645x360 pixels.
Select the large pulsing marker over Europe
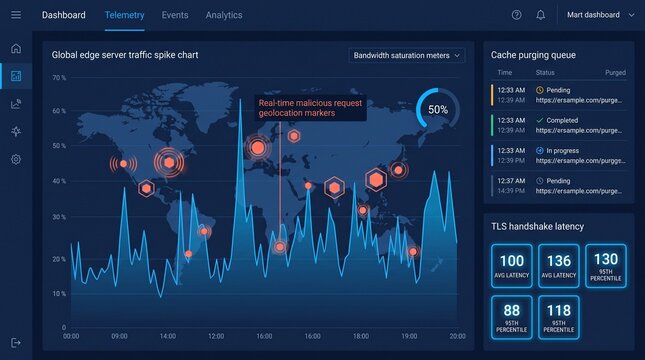click(x=258, y=147)
